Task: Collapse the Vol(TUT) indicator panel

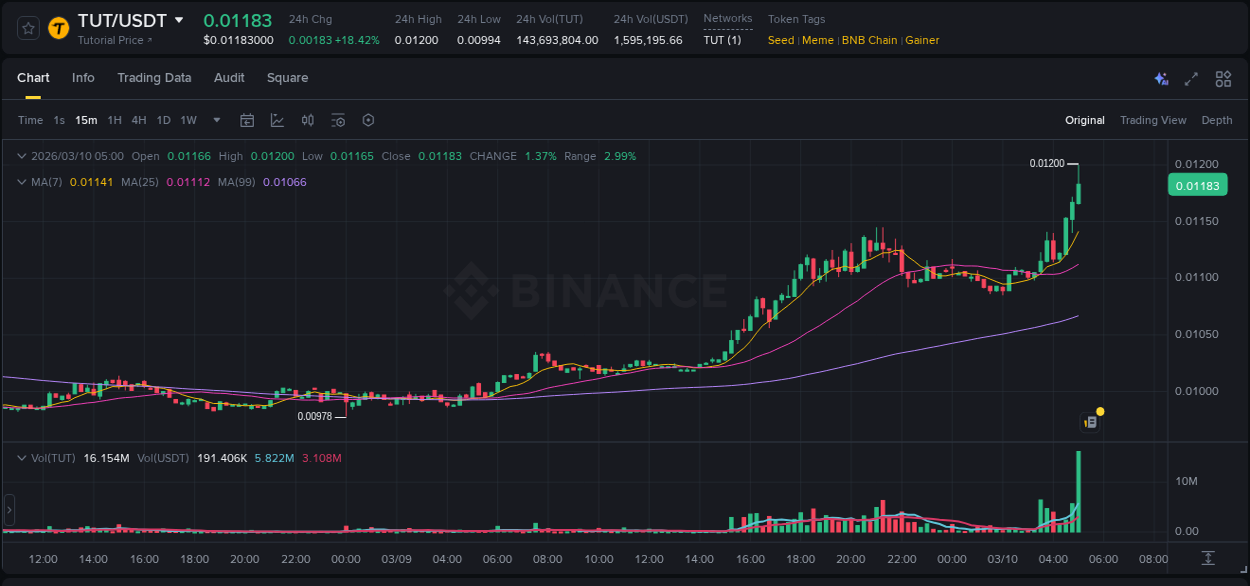Action: [x=24, y=457]
